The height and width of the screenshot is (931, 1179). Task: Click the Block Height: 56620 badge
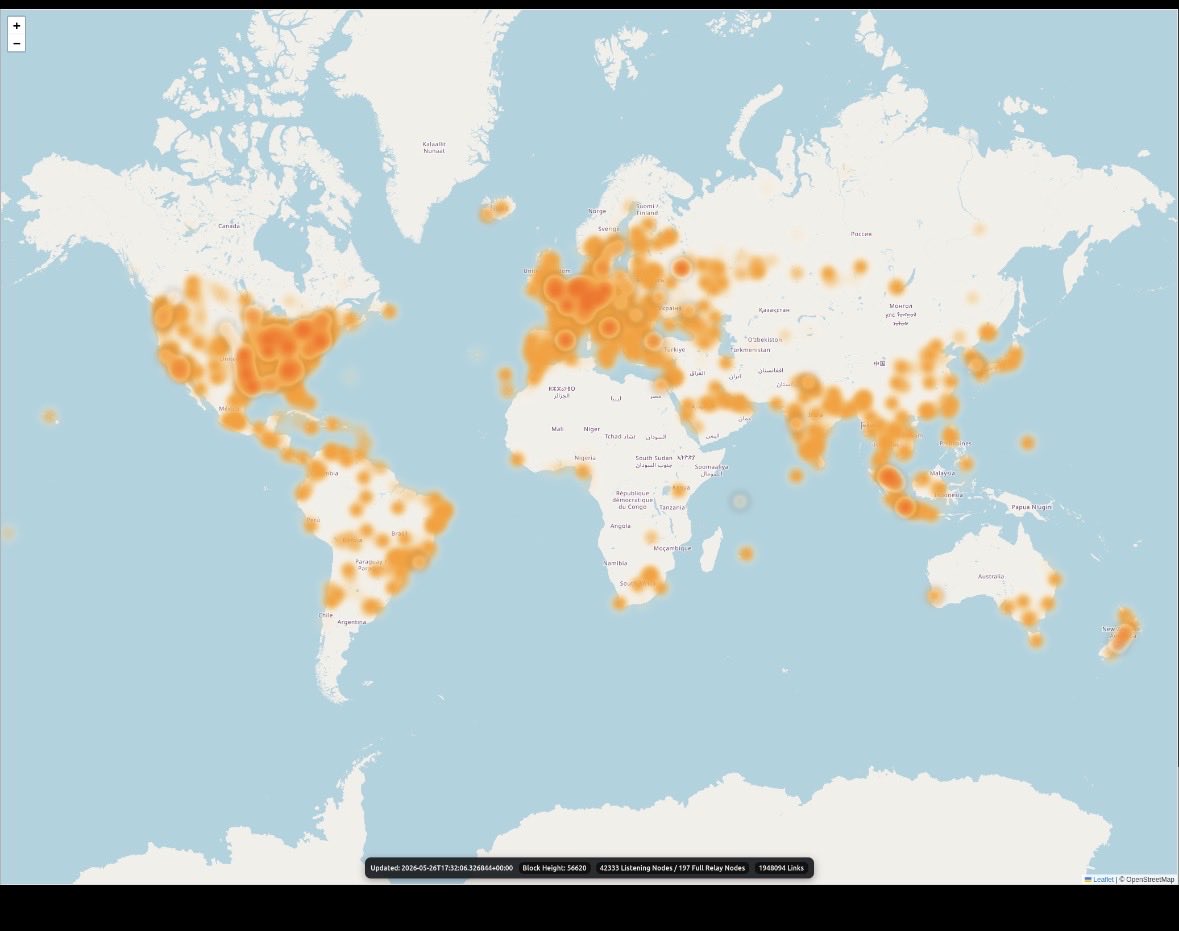pos(554,868)
